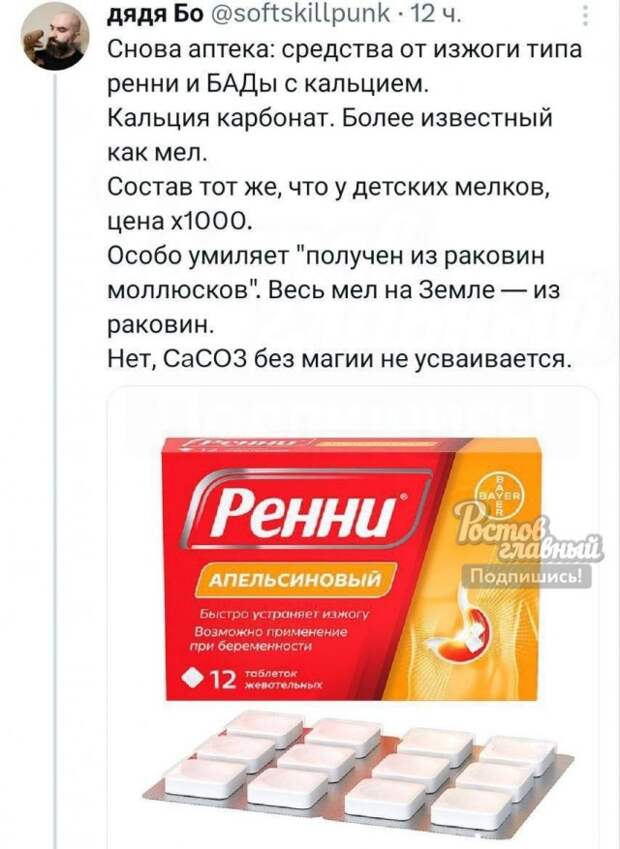Click the tweet line starting 'Снова аптека'

pos(345,49)
